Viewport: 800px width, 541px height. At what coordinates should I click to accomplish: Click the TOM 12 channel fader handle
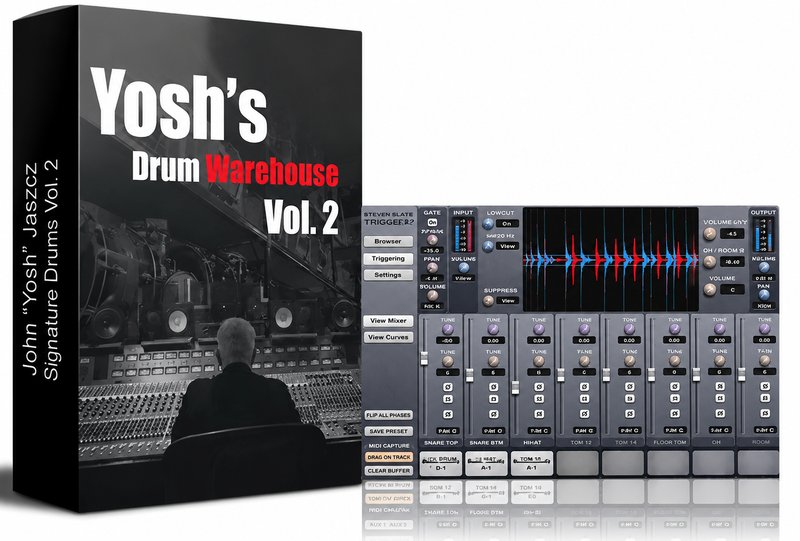point(561,375)
